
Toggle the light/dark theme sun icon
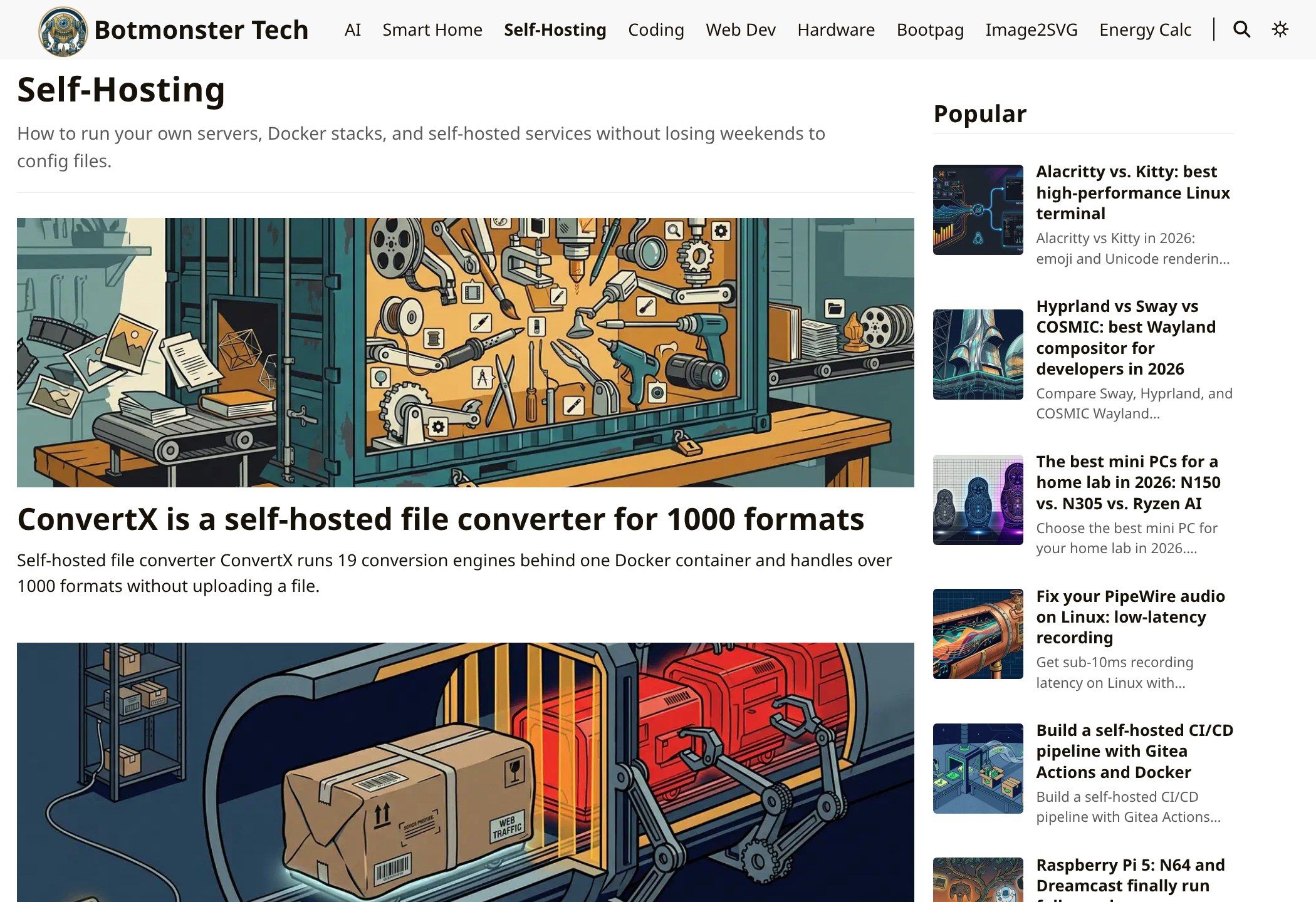tap(1280, 29)
